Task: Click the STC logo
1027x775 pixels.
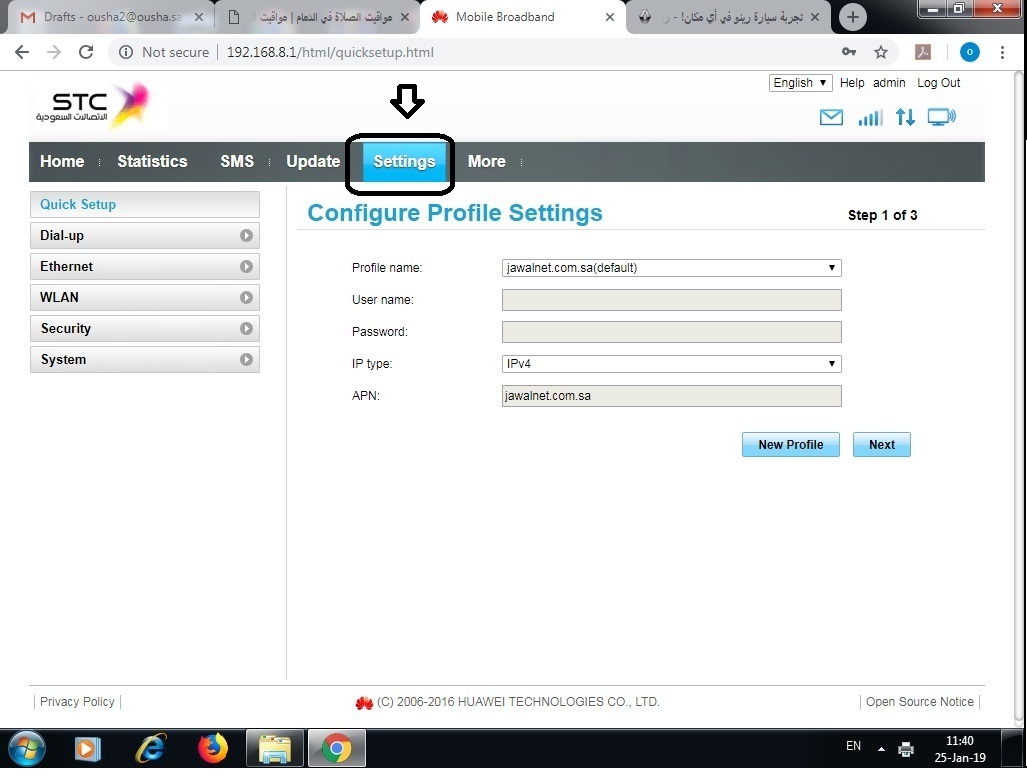Action: (x=92, y=107)
